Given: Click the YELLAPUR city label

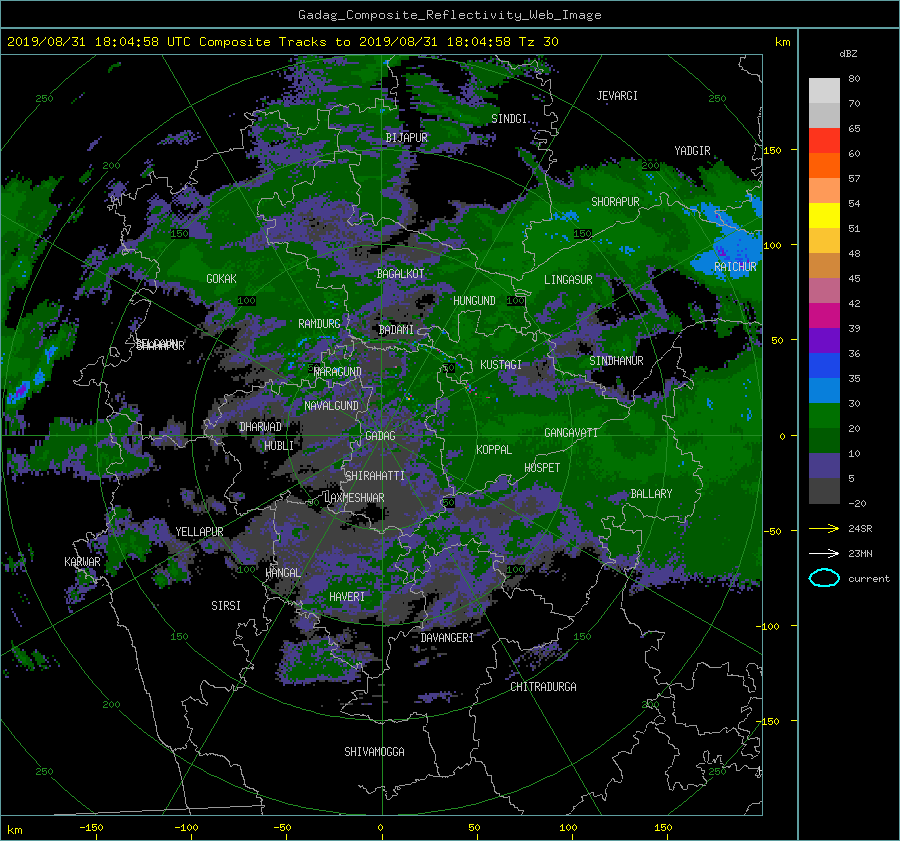Looking at the screenshot, I should (x=199, y=532).
